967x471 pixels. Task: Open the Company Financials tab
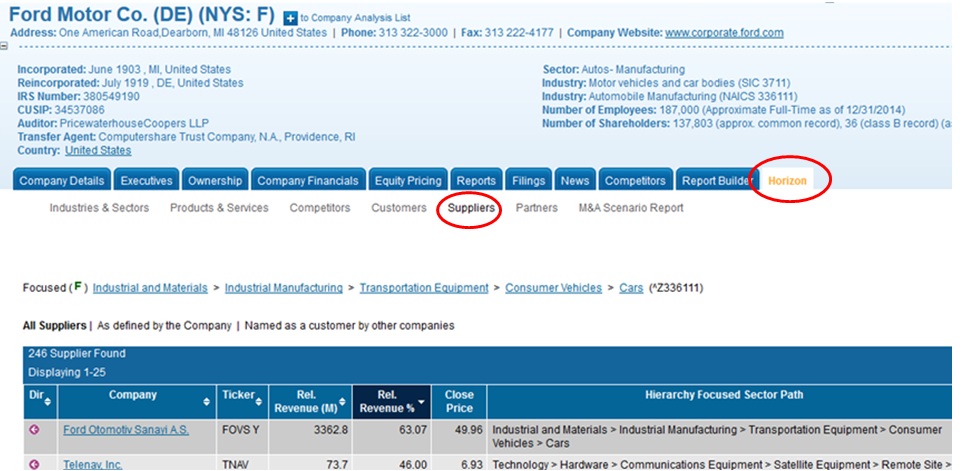(x=308, y=181)
